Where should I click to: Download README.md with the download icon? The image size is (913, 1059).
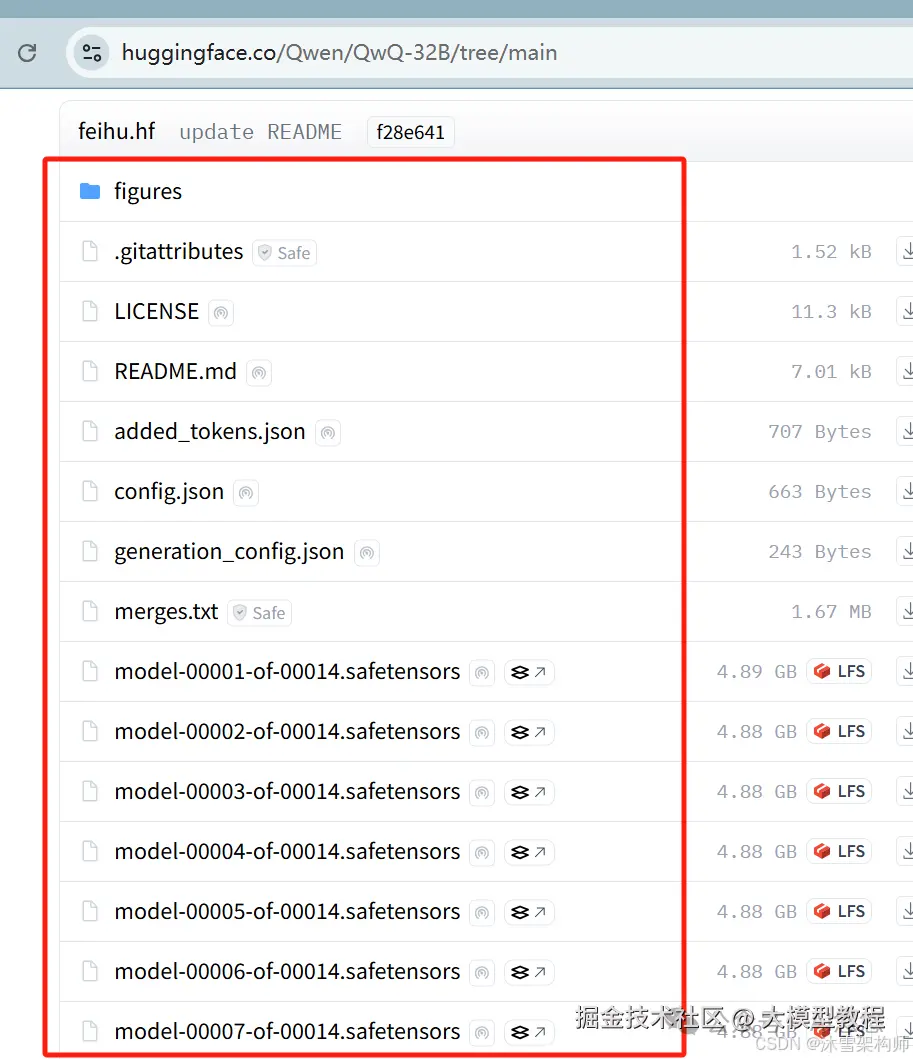point(907,371)
